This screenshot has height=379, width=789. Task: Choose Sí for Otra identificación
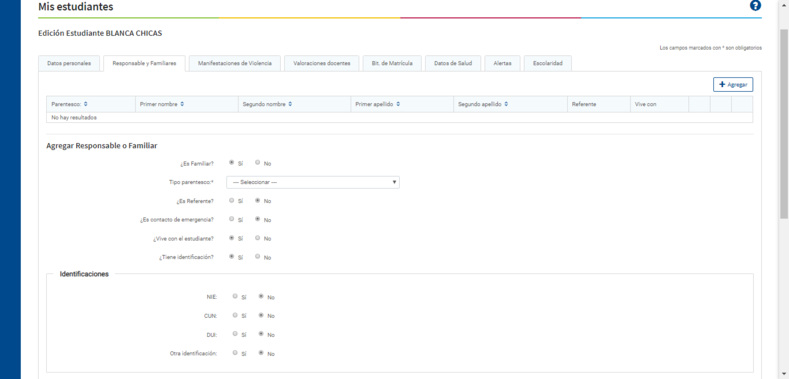pyautogui.click(x=235, y=353)
